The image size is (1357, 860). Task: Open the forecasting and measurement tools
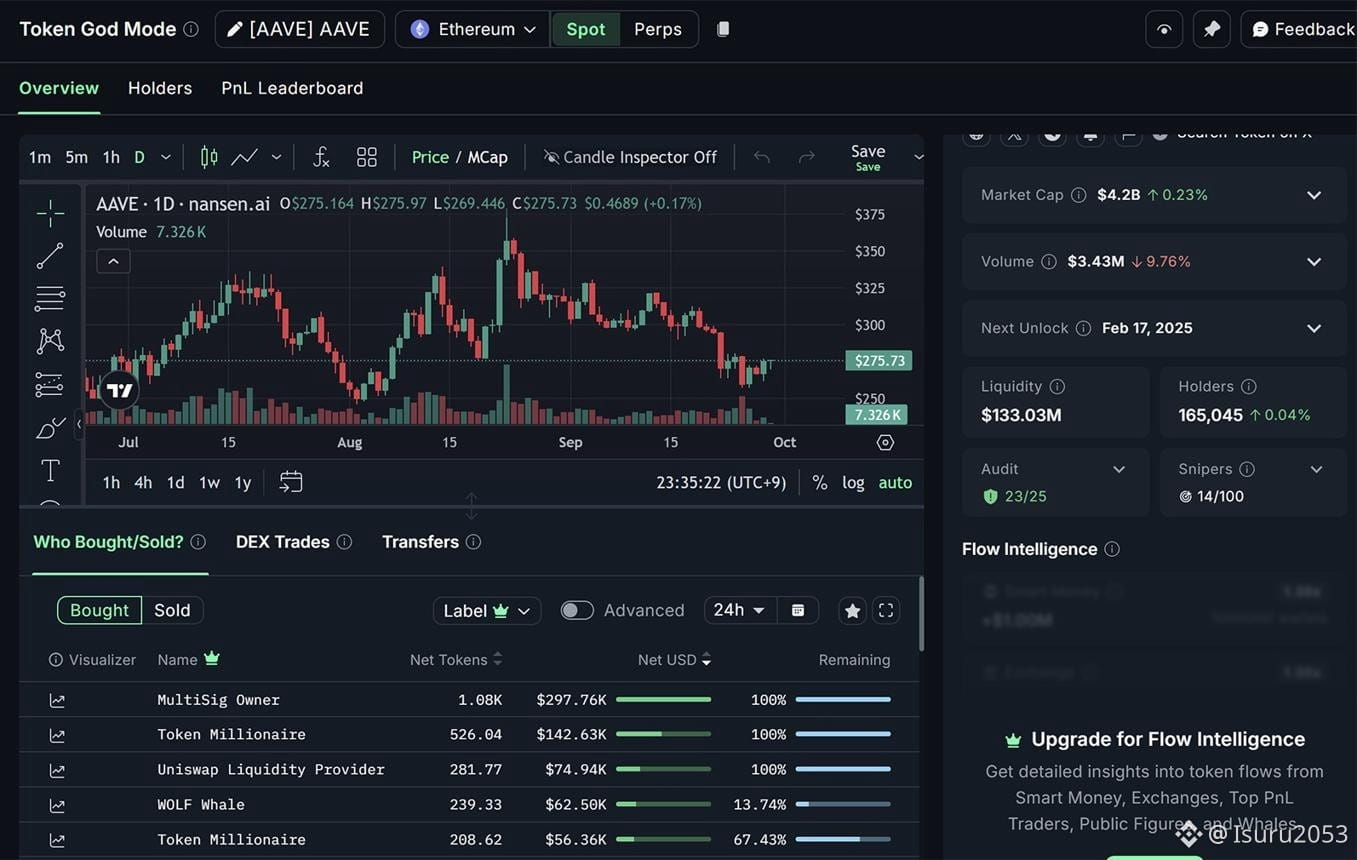click(x=50, y=384)
